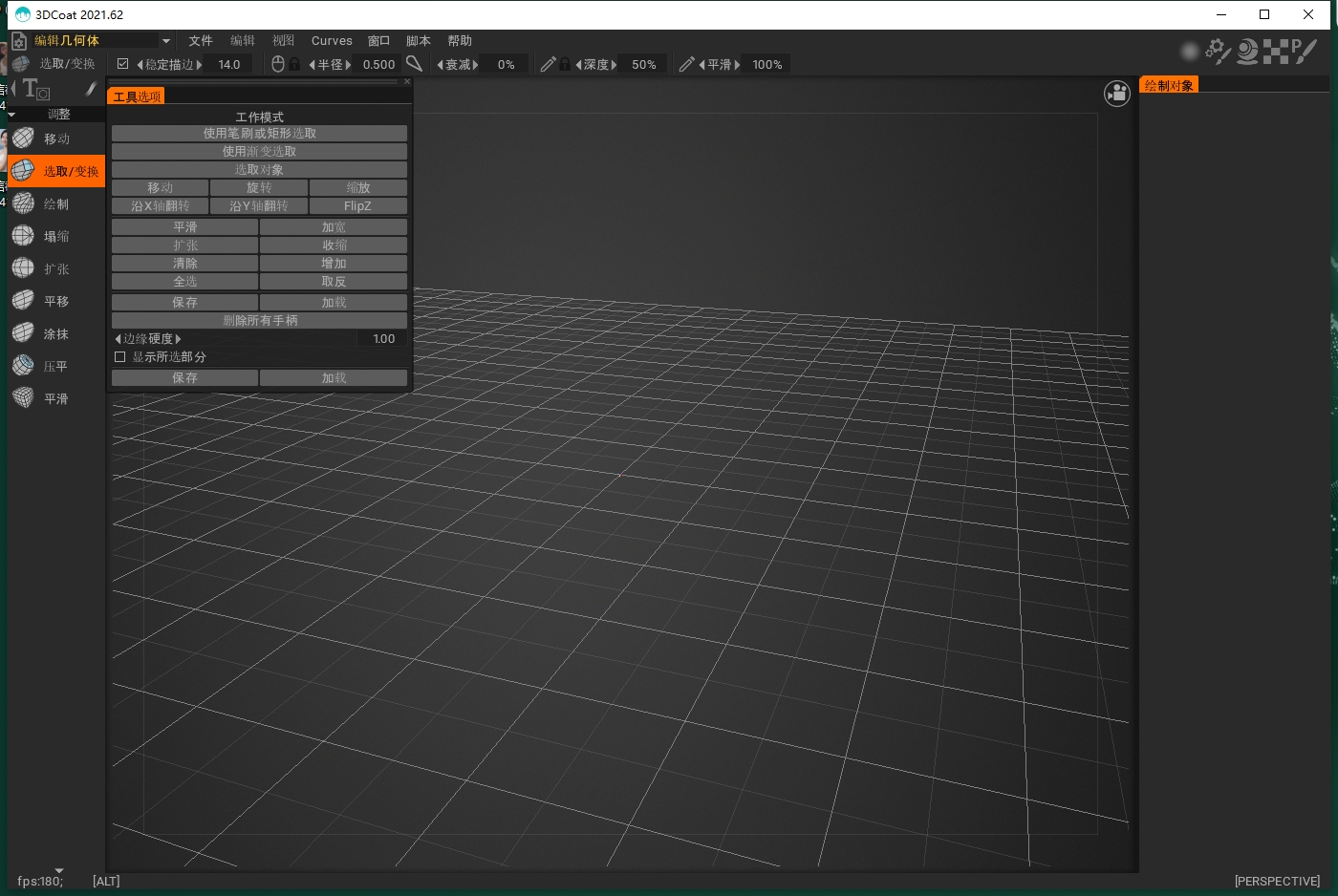Enable the 显示所选部分 checkbox
This screenshot has height=896, width=1338.
pos(120,357)
